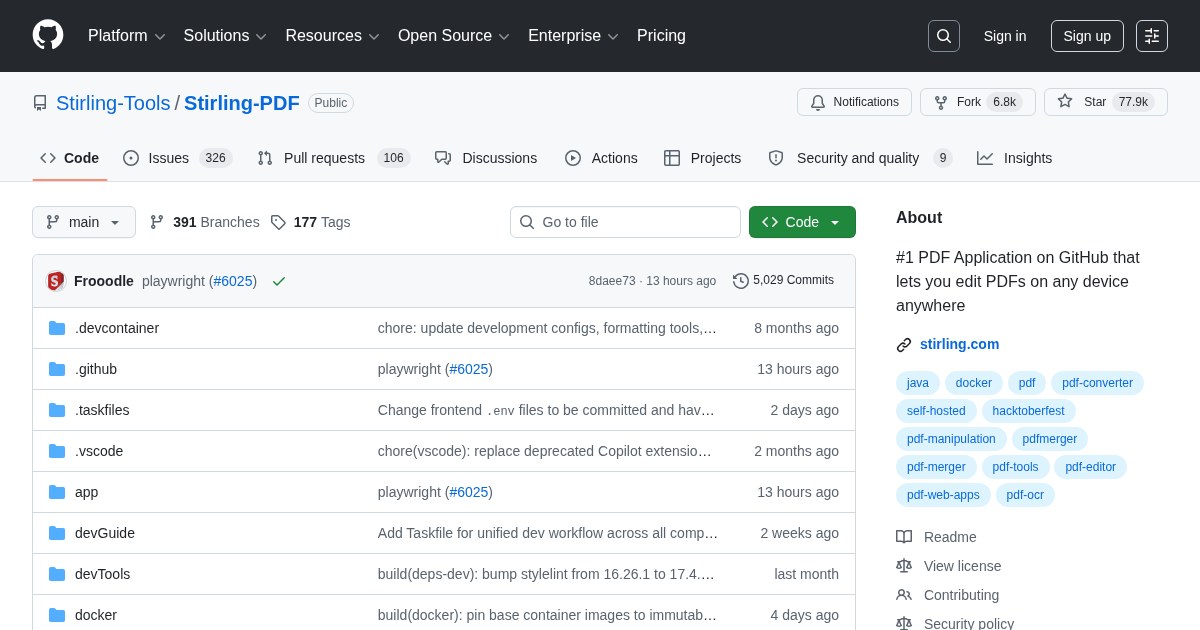1200x630 pixels.
Task: Expand the Enterprise menu
Action: [573, 36]
